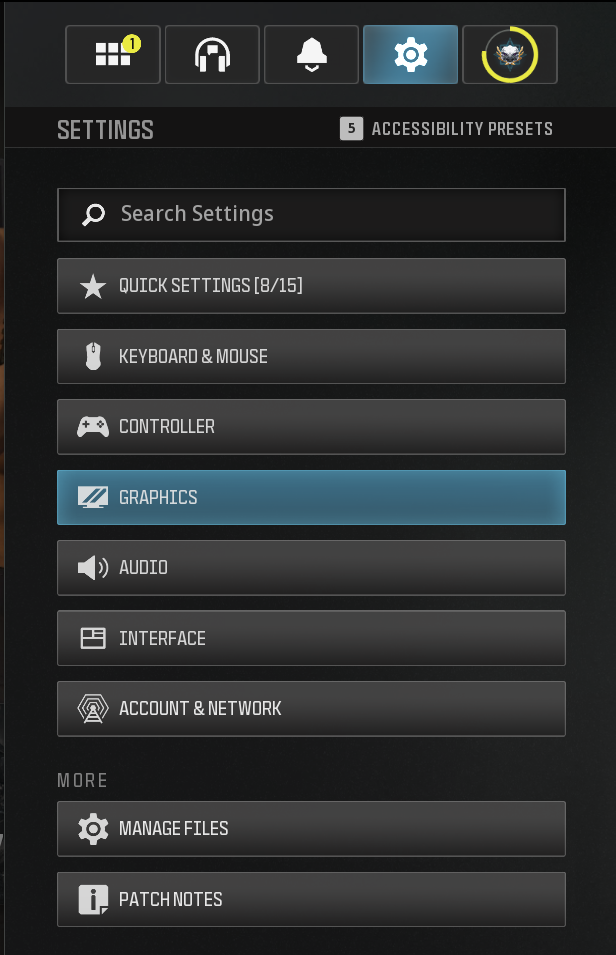This screenshot has width=616, height=955.
Task: Click the mouse icon beside Keyboard & Mouse
Action: tap(93, 357)
